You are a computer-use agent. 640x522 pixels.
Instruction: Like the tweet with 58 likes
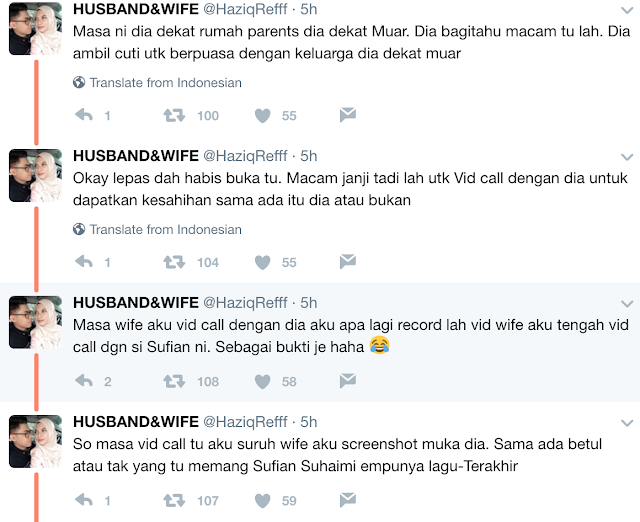tap(262, 382)
